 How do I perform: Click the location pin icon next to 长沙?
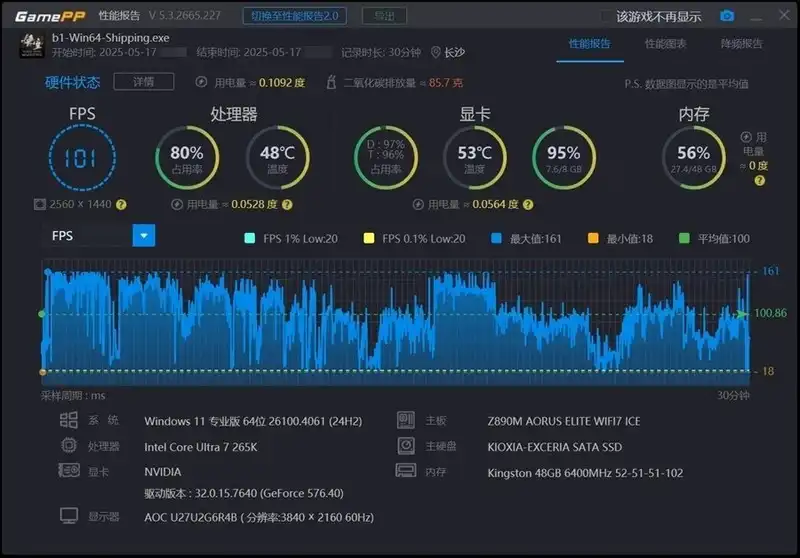click(x=436, y=52)
